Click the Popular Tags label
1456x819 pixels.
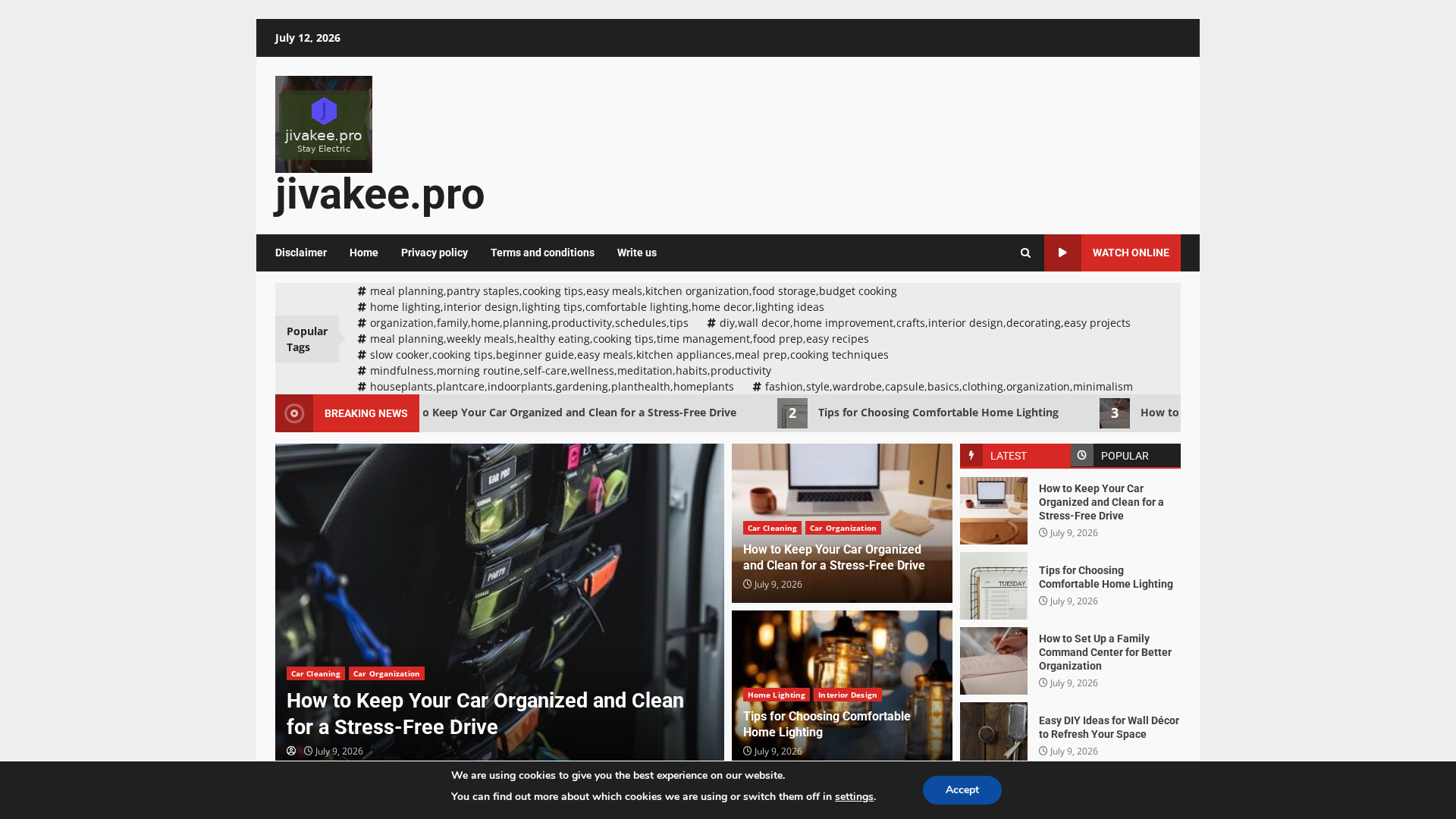click(x=307, y=339)
